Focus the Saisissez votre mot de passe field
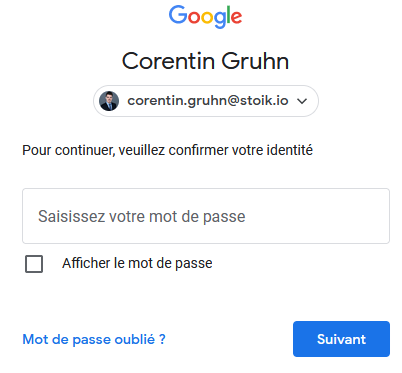 click(206, 216)
